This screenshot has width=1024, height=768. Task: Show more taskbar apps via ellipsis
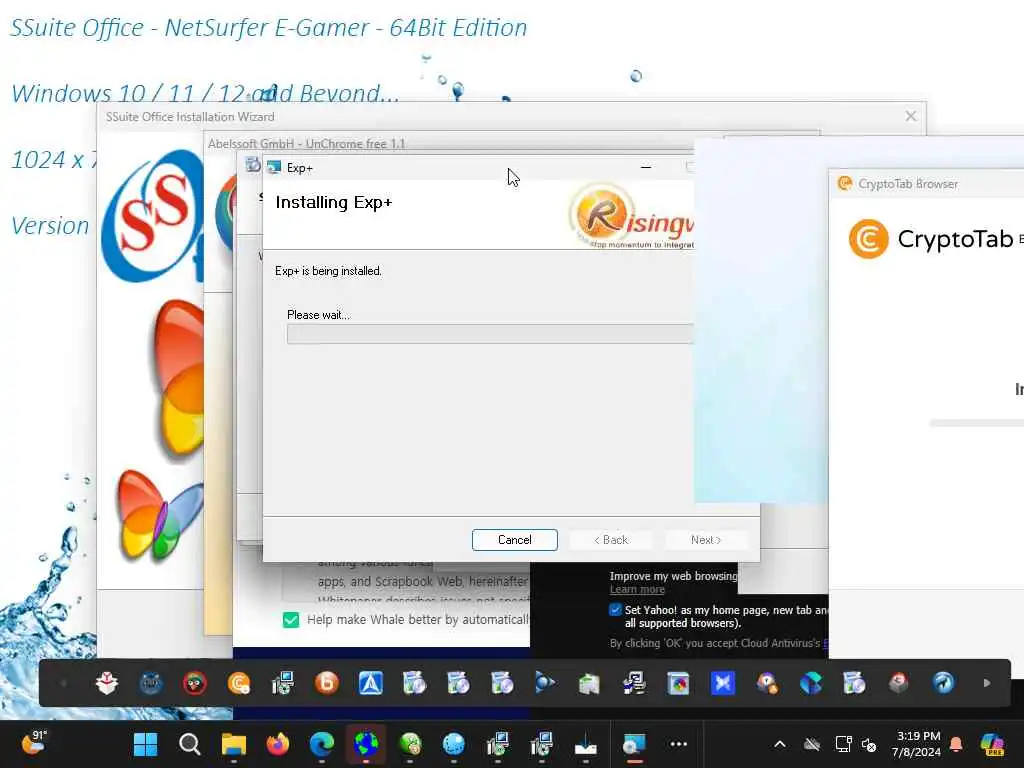tap(679, 744)
